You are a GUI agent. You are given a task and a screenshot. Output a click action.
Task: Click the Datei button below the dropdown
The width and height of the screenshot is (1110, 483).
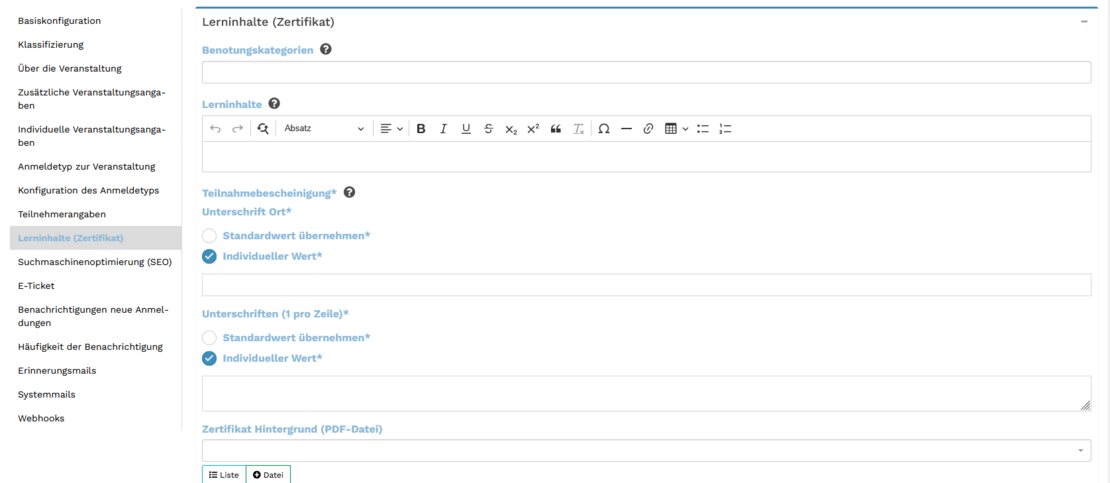point(268,475)
